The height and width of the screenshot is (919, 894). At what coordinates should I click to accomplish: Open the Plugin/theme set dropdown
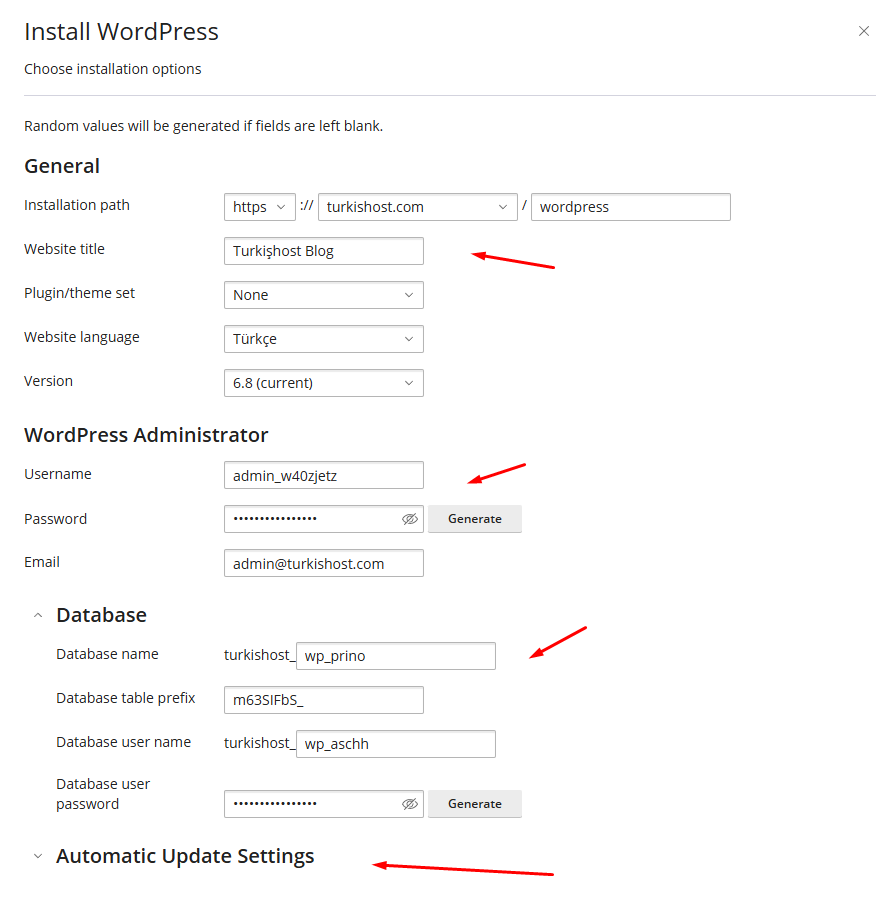click(x=324, y=295)
